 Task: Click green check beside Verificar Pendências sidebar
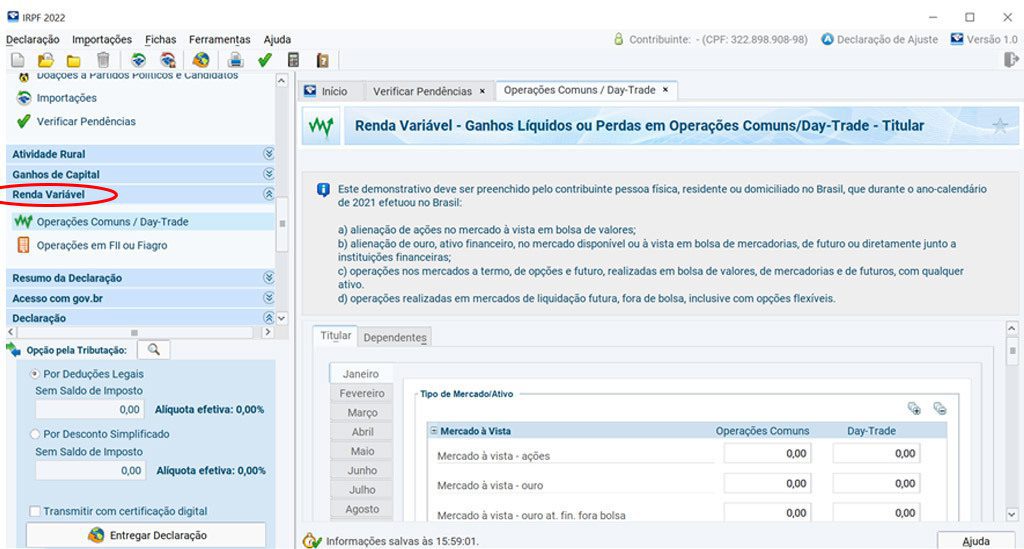coord(24,121)
